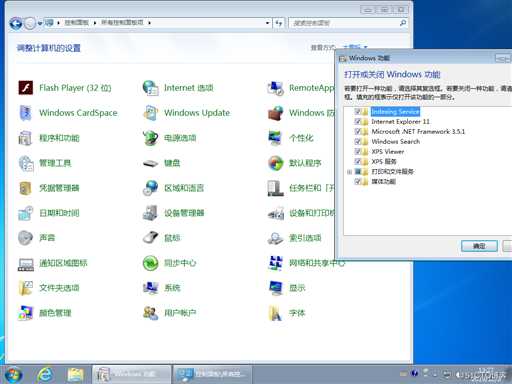Toggle XPS 服务 feature checkbox
Image resolution: width=512 pixels, height=384 pixels.
point(358,161)
